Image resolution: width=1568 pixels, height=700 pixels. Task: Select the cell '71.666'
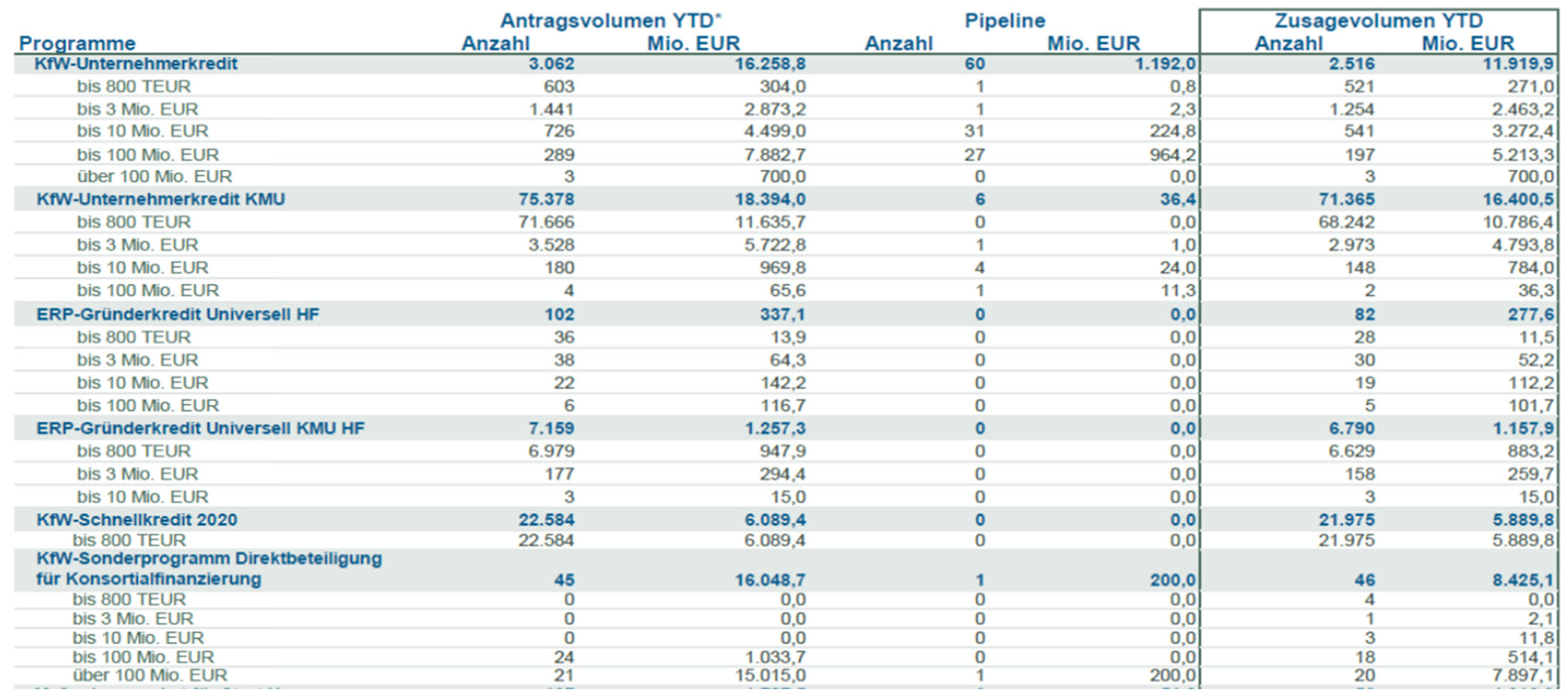click(x=547, y=222)
